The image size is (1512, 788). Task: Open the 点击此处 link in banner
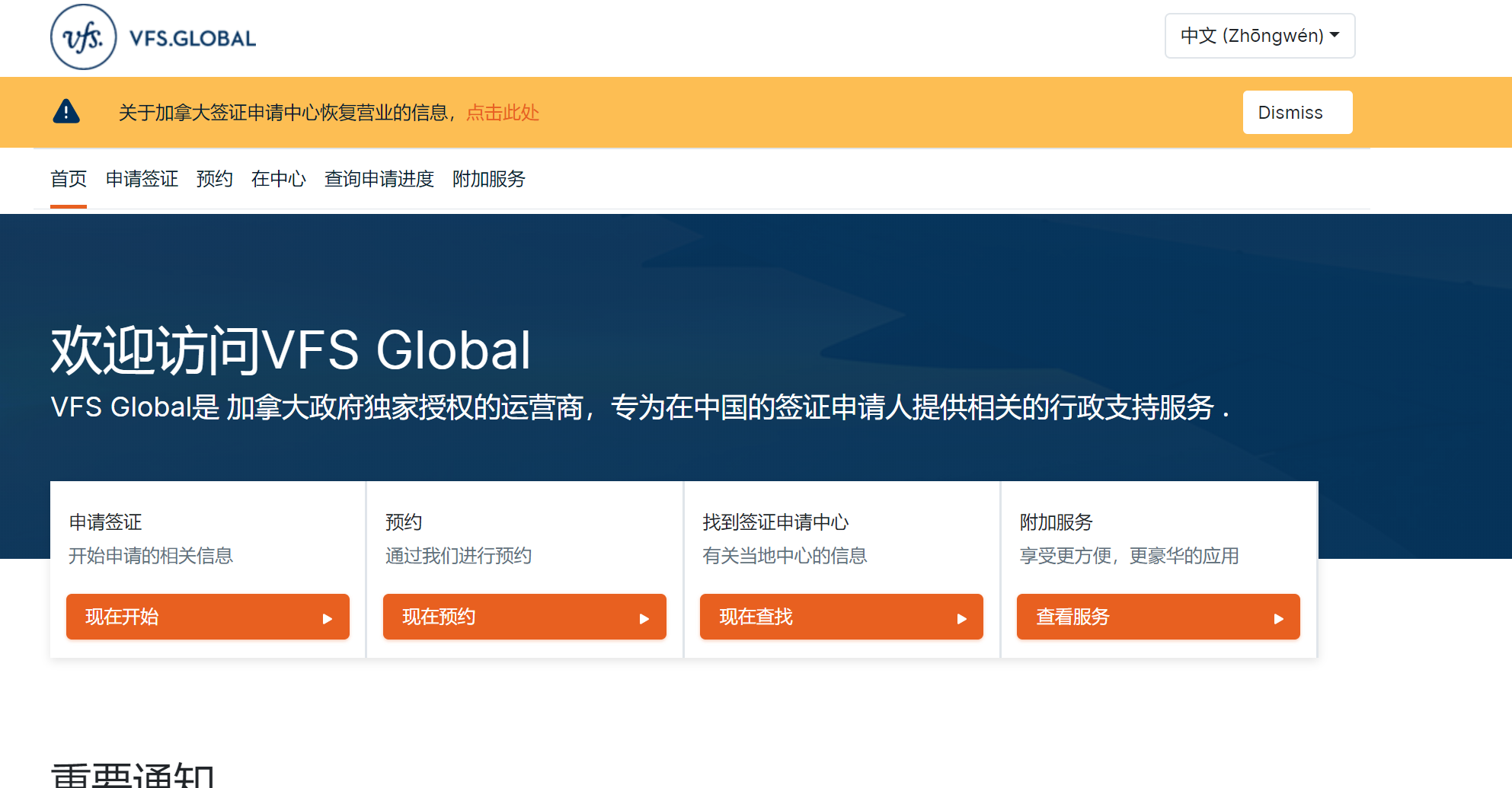(502, 113)
